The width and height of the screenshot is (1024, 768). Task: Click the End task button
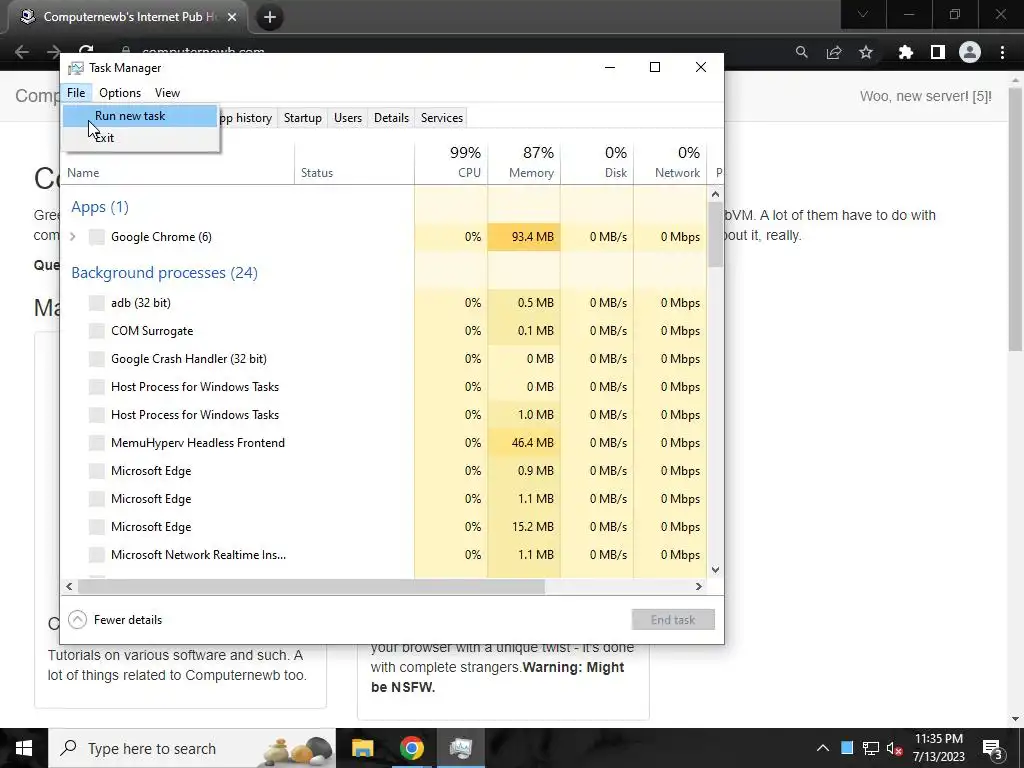click(x=673, y=620)
